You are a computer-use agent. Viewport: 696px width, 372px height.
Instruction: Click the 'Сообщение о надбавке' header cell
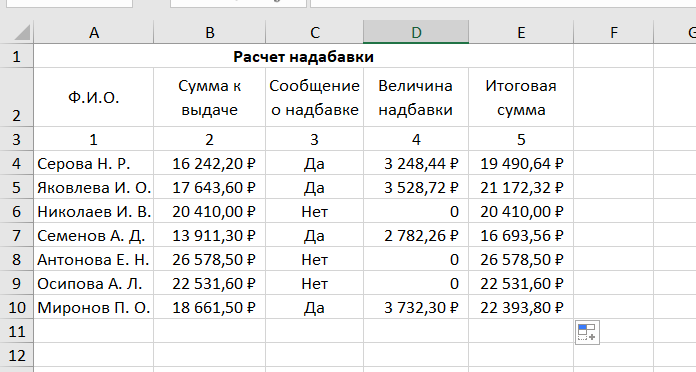(314, 97)
